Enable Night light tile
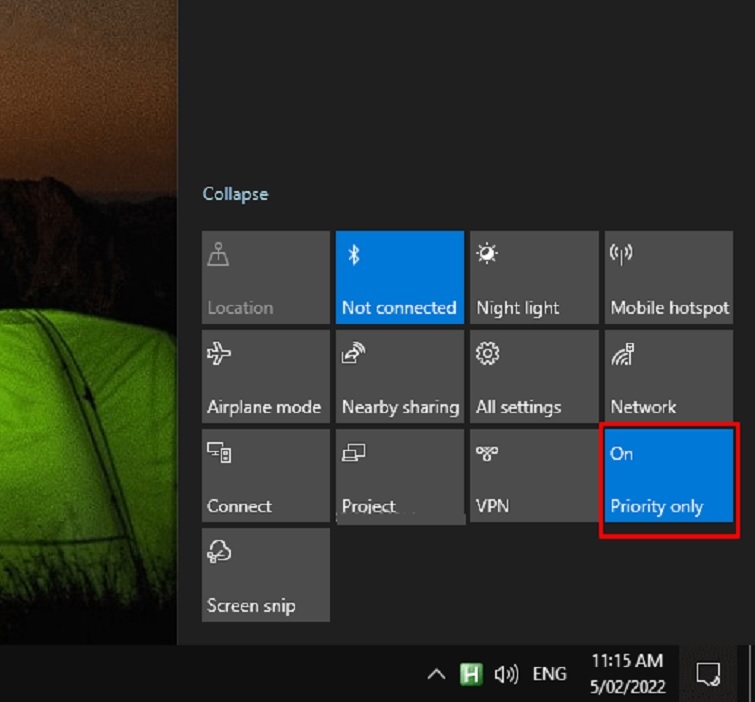755x702 pixels. coord(533,277)
